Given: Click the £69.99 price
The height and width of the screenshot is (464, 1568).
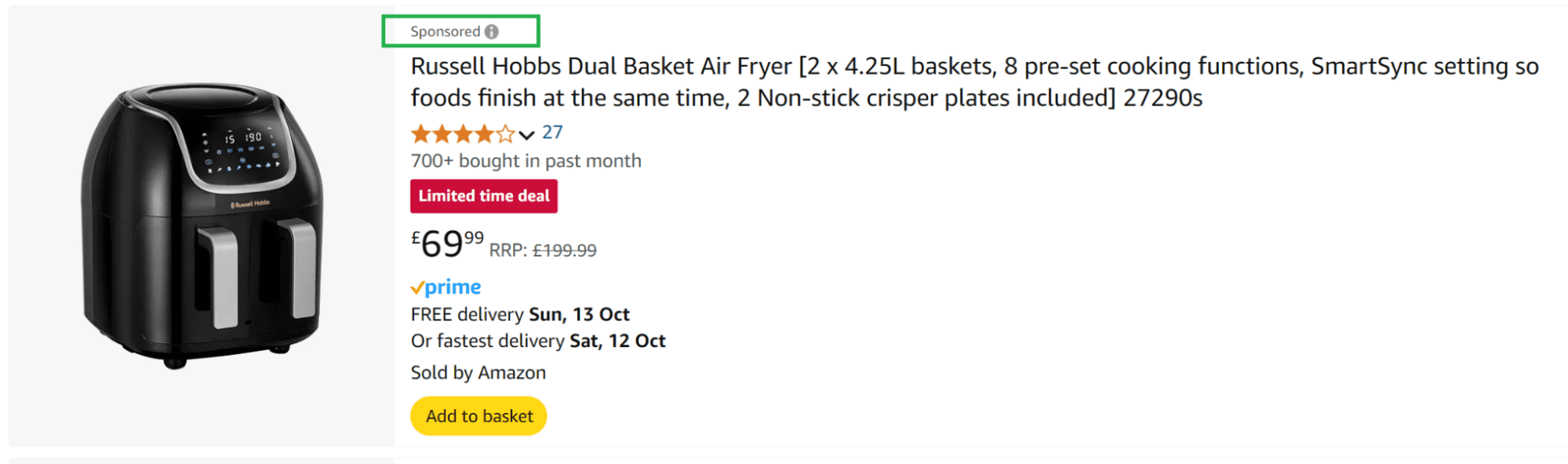Looking at the screenshot, I should 447,243.
